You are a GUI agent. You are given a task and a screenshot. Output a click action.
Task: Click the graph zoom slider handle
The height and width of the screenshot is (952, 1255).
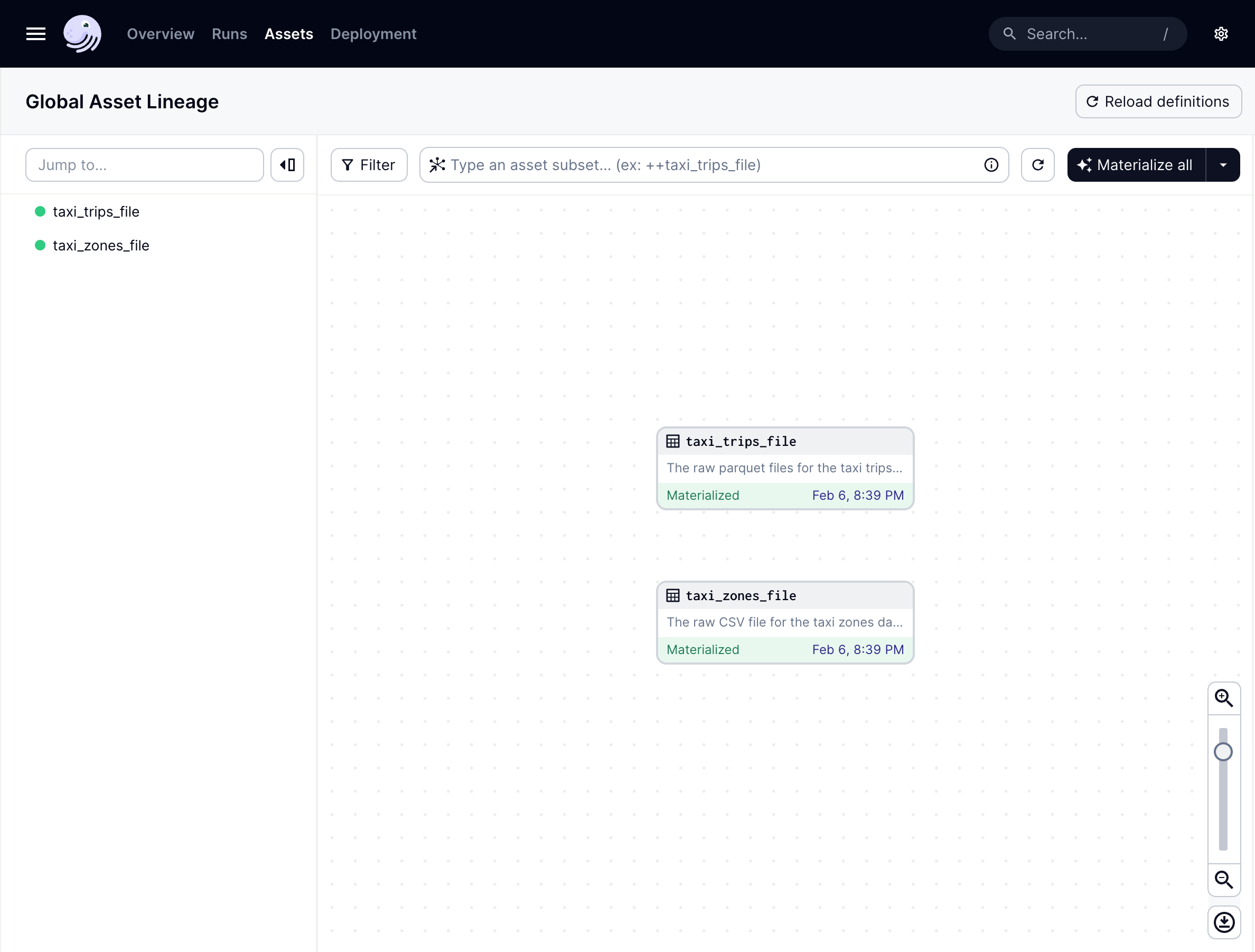click(x=1223, y=752)
